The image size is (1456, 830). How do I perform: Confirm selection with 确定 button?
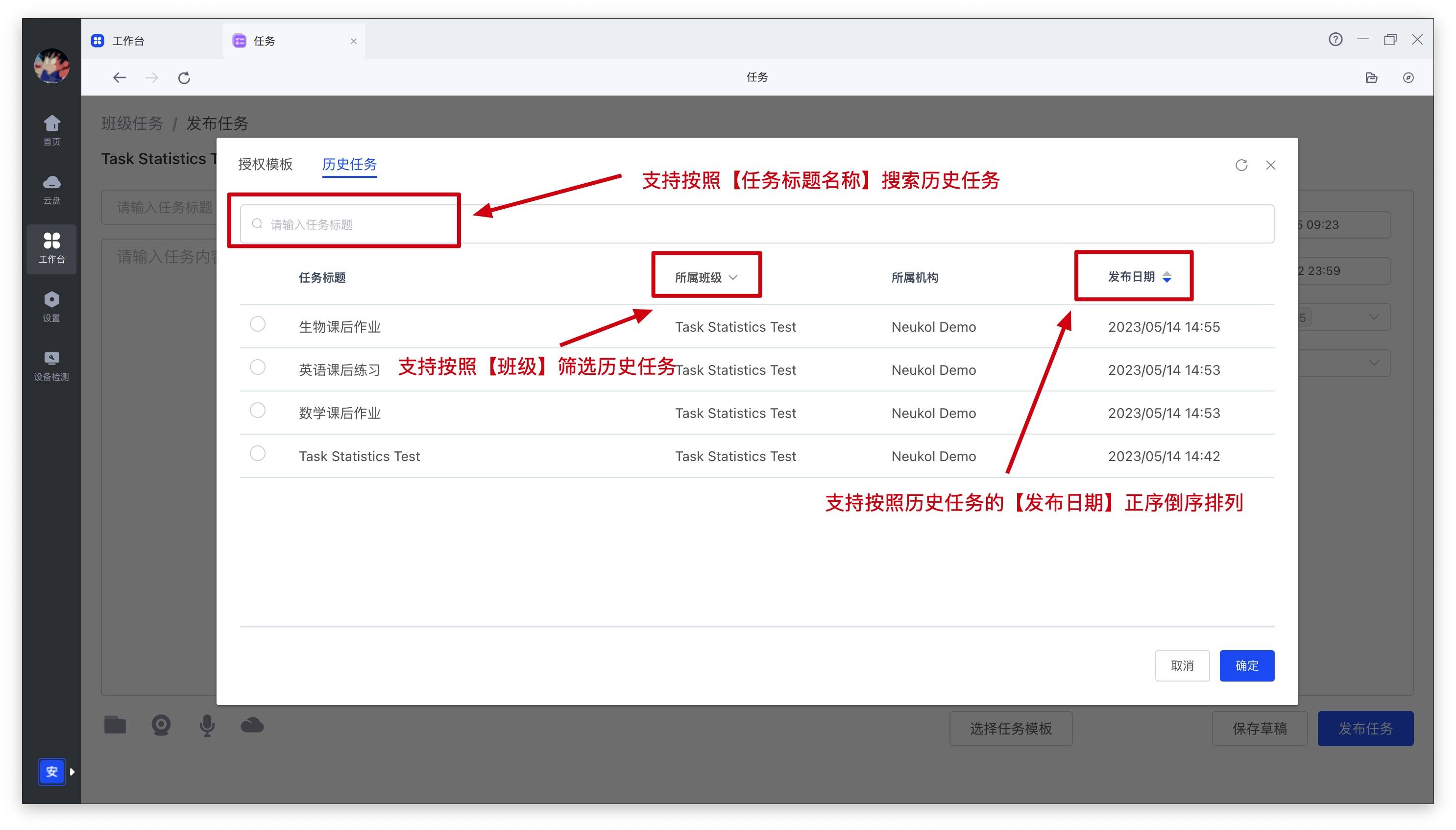pos(1246,665)
